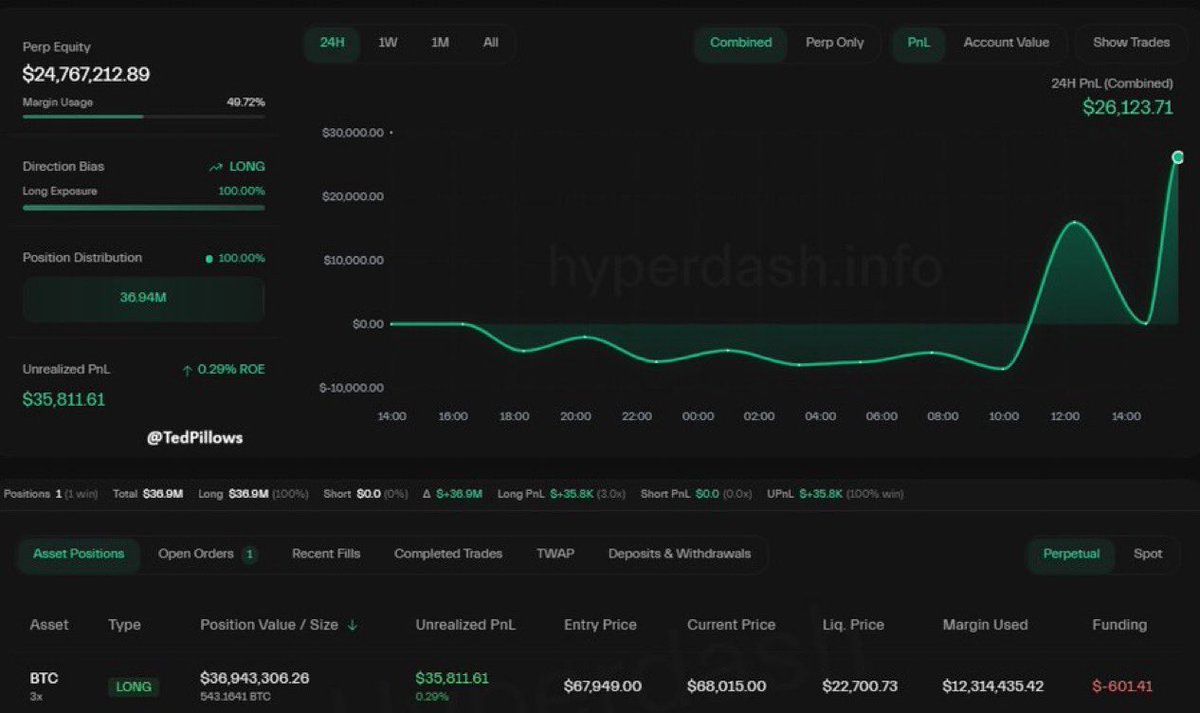Click the 36.94M position distribution bar

coord(144,299)
